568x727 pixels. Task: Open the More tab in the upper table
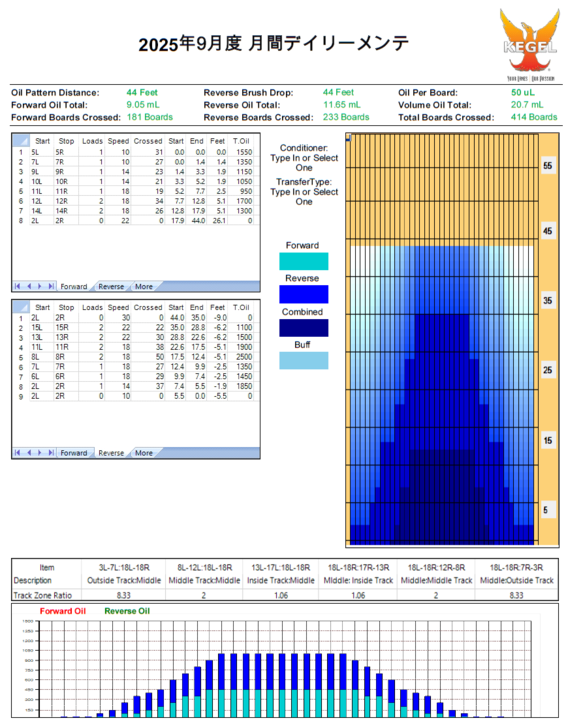pos(144,287)
